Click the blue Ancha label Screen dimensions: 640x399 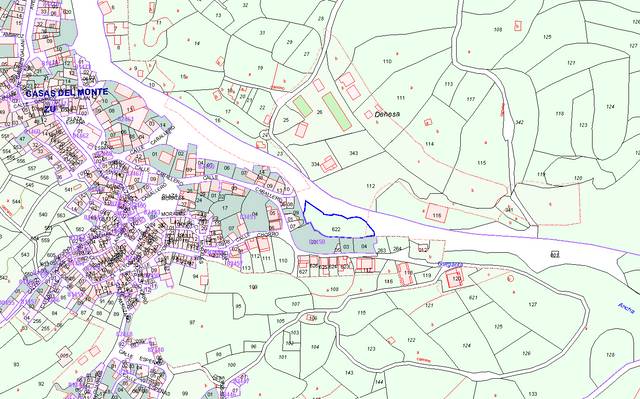click(627, 308)
